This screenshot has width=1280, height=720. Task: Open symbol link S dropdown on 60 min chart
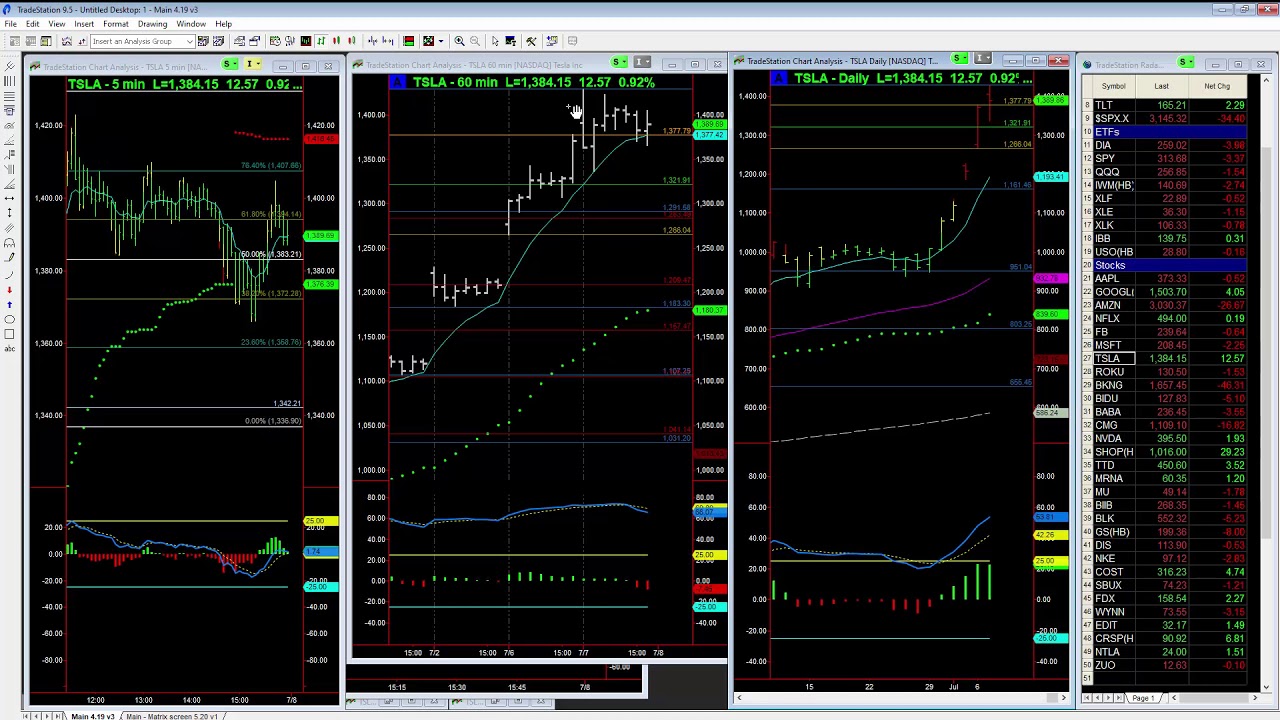(621, 63)
